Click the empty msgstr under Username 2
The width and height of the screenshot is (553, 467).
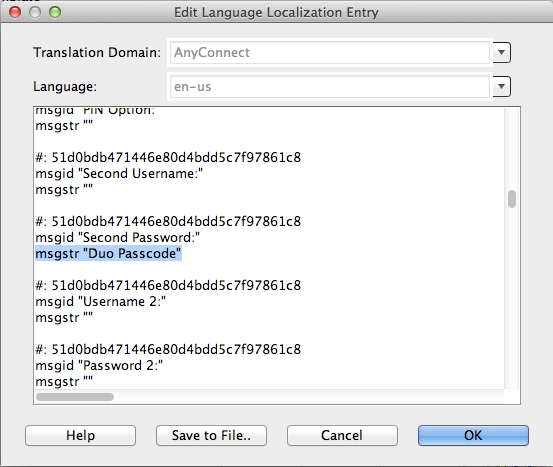pyautogui.click(x=64, y=318)
